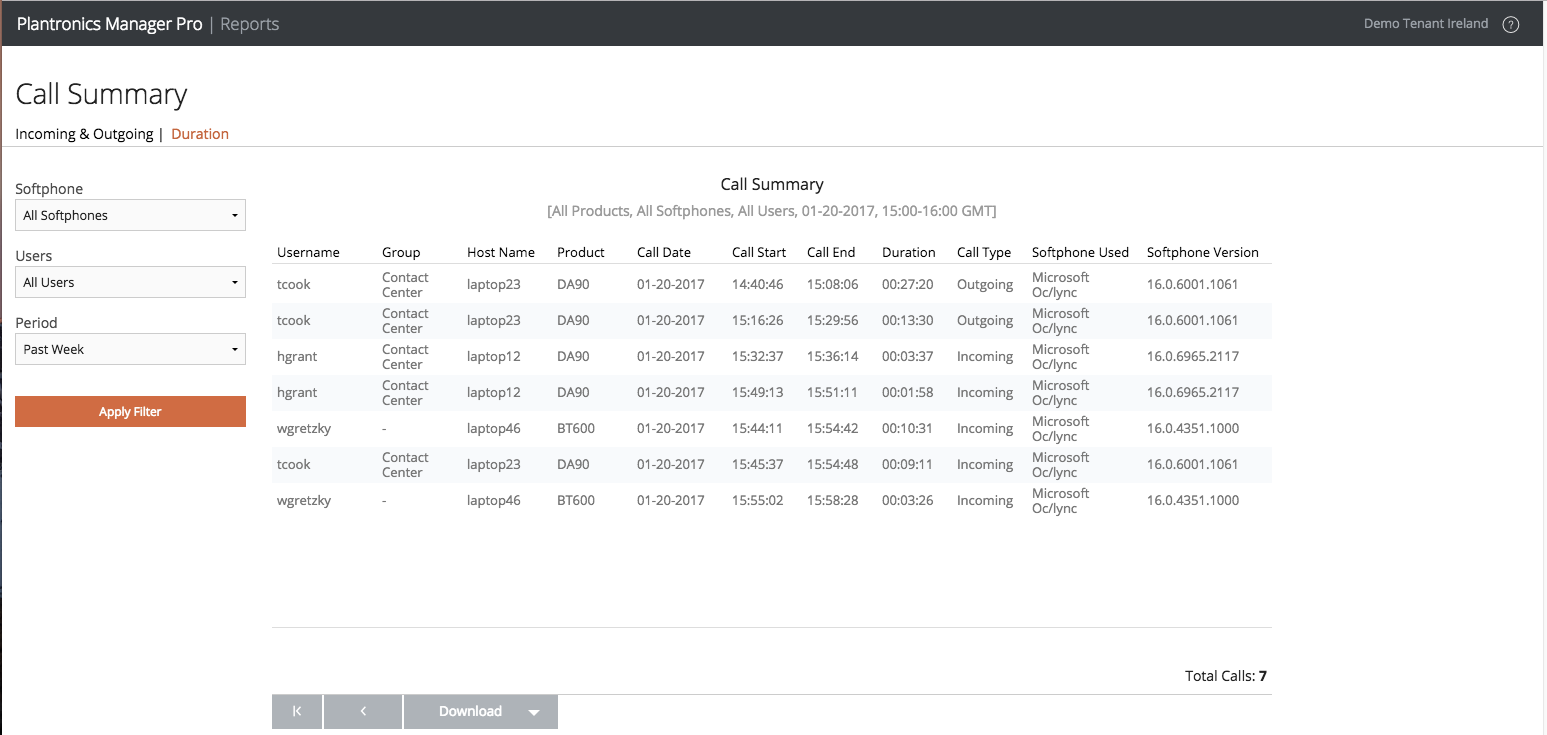The width and height of the screenshot is (1547, 735).
Task: Click Apply Filter button
Action: pyautogui.click(x=130, y=412)
